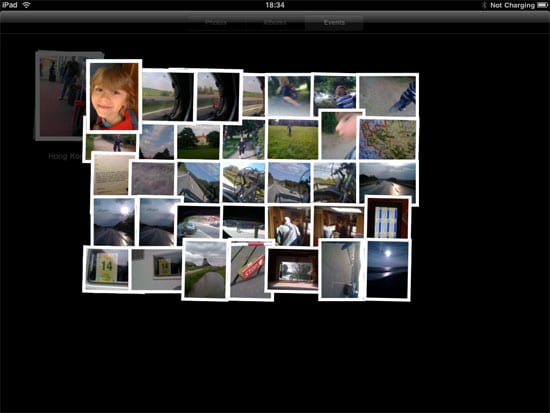The width and height of the screenshot is (550, 413).
Task: Open the cloudy sky photo
Action: pyautogui.click(x=156, y=142)
